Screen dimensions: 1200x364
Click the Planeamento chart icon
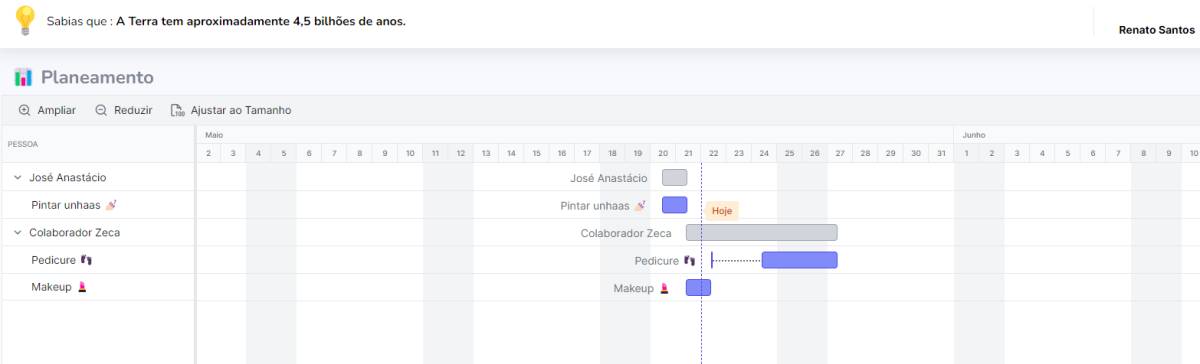24,77
